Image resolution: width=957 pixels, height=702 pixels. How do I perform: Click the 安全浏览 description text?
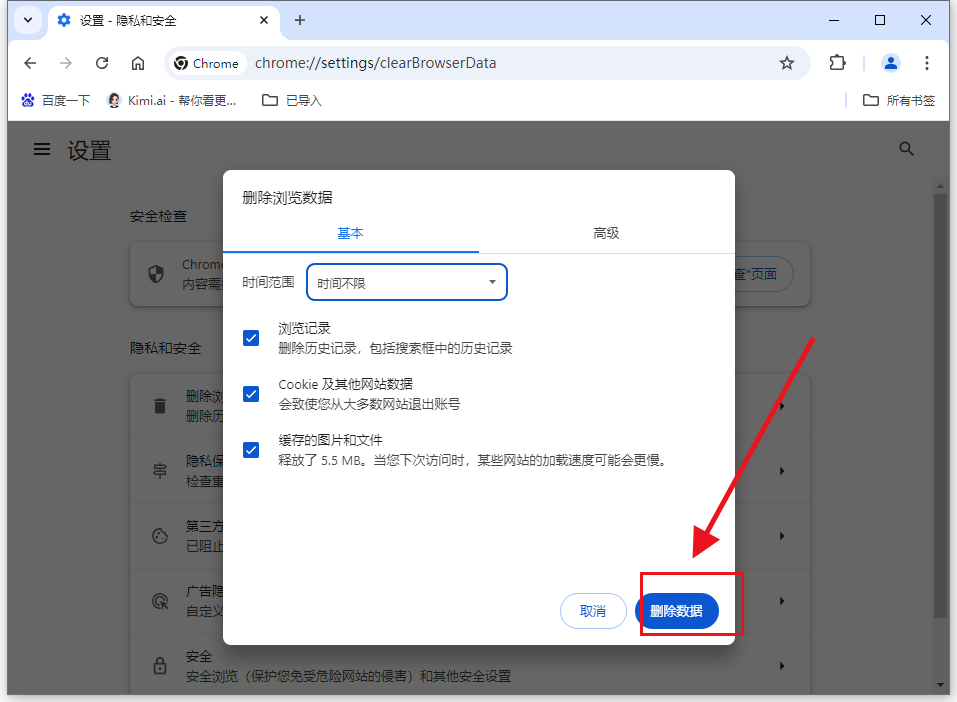click(x=348, y=676)
